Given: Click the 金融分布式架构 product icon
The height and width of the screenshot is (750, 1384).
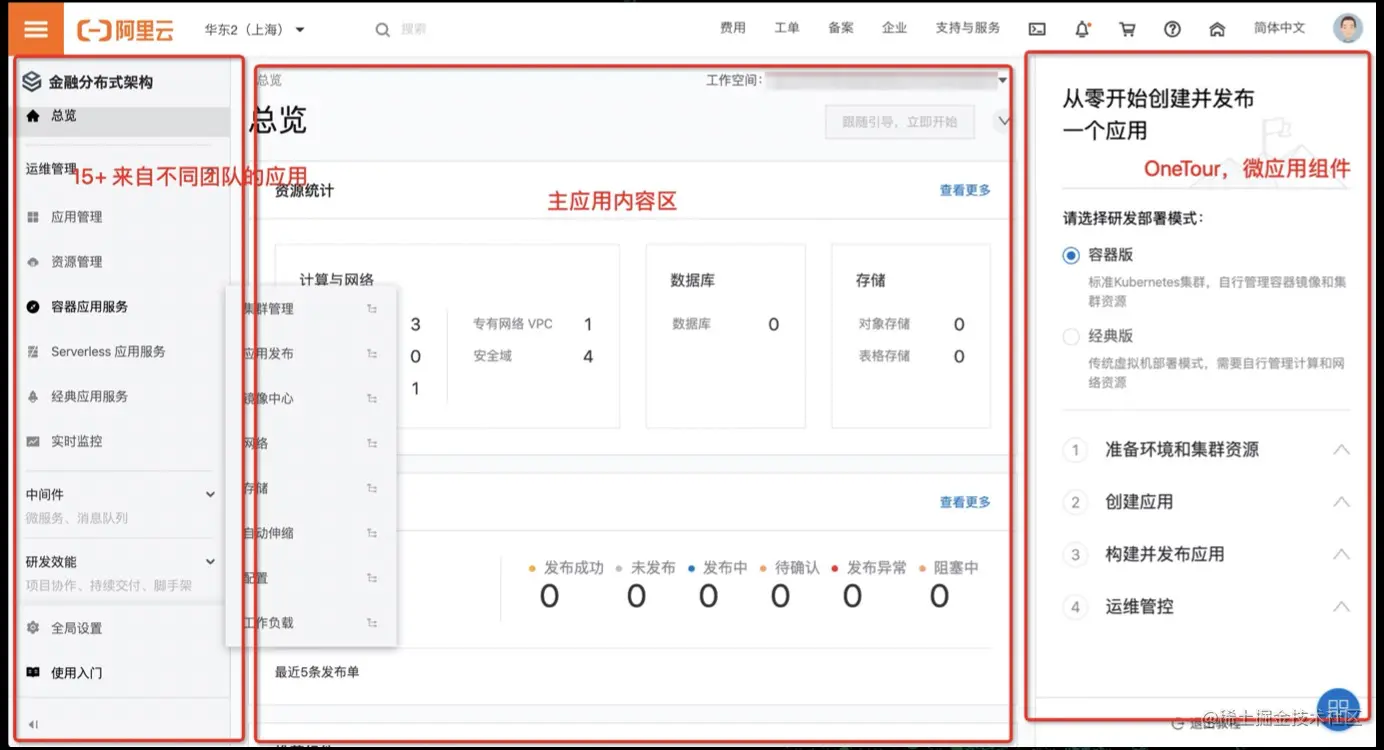Looking at the screenshot, I should [x=32, y=82].
